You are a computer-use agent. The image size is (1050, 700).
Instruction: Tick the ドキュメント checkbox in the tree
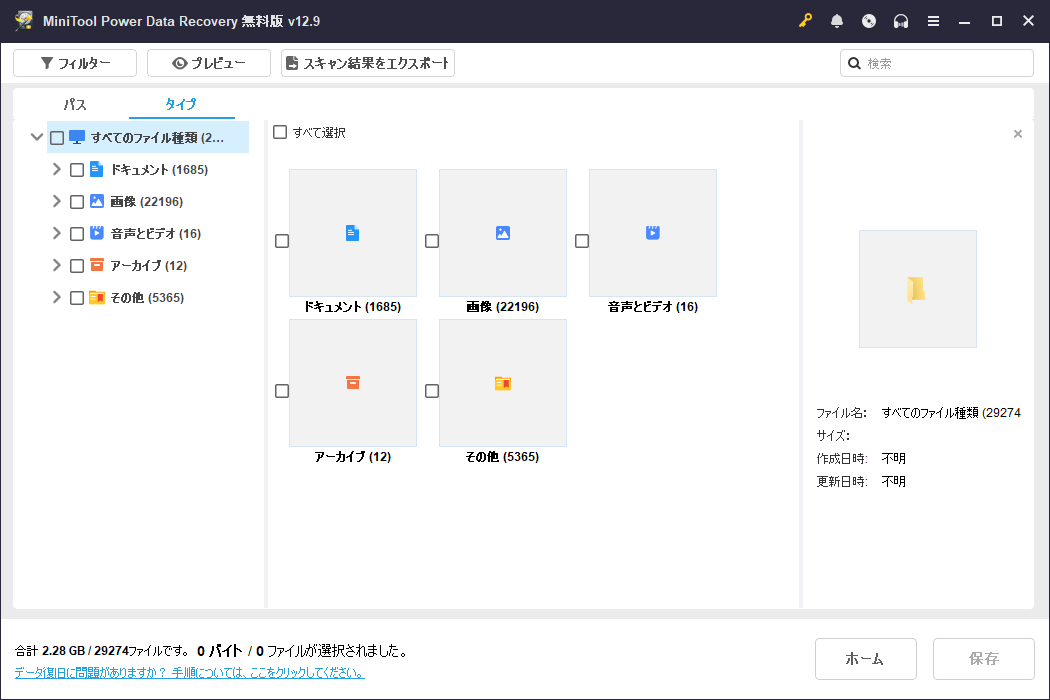point(77,170)
